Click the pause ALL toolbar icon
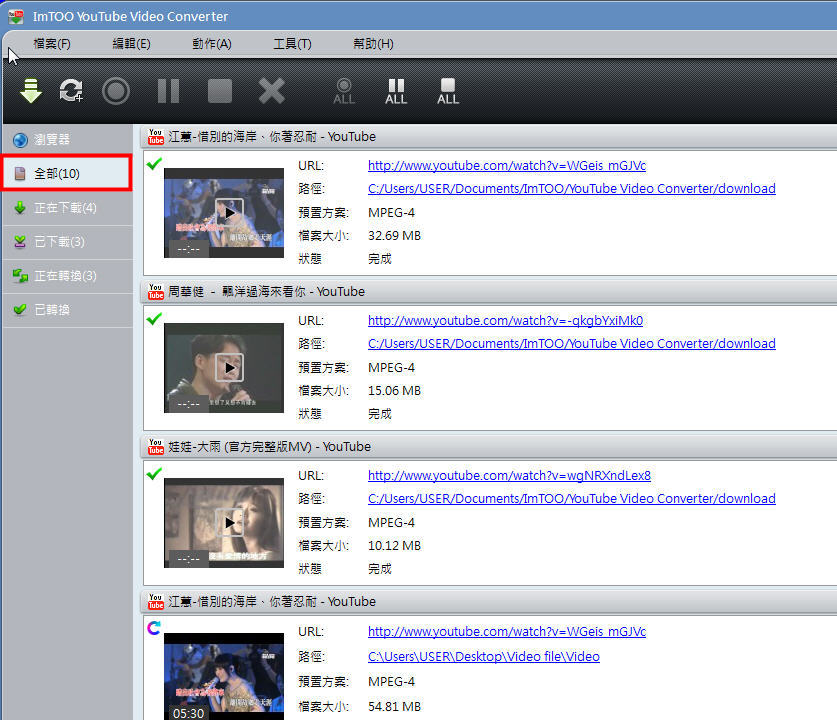Image resolution: width=837 pixels, height=720 pixels. point(396,91)
